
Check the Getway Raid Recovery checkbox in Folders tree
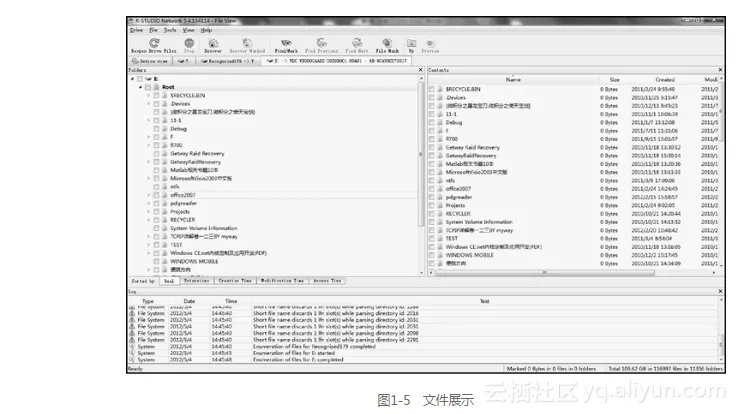[x=156, y=154]
